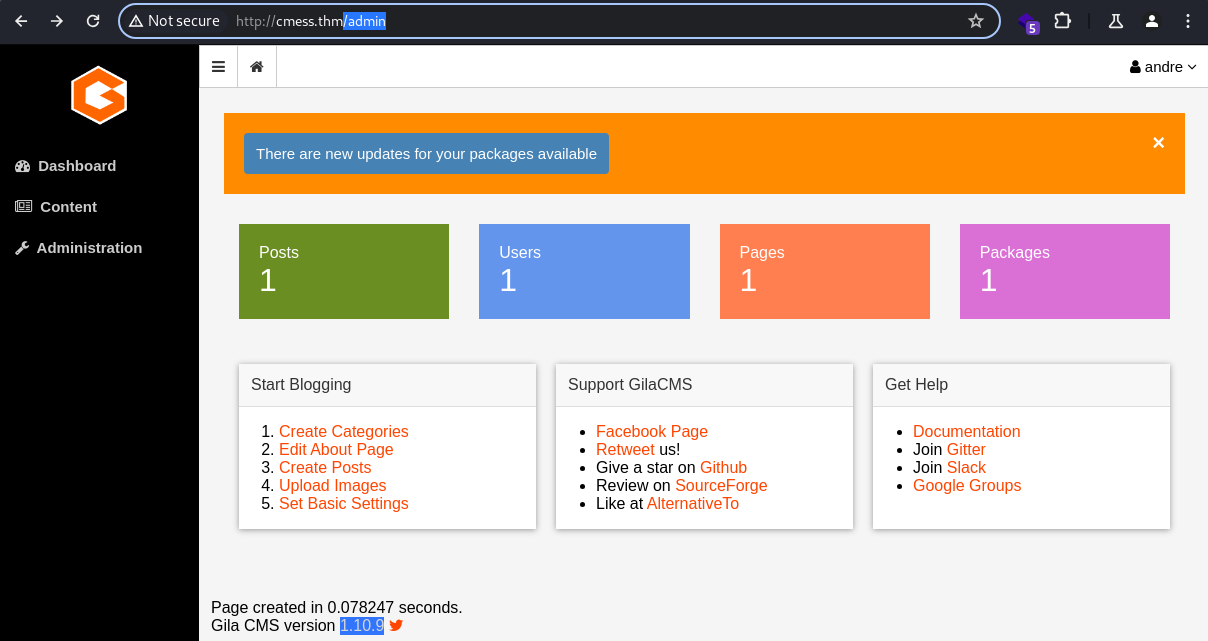This screenshot has width=1208, height=641.
Task: Click the Start Blogging panel heading
Action: (x=301, y=385)
